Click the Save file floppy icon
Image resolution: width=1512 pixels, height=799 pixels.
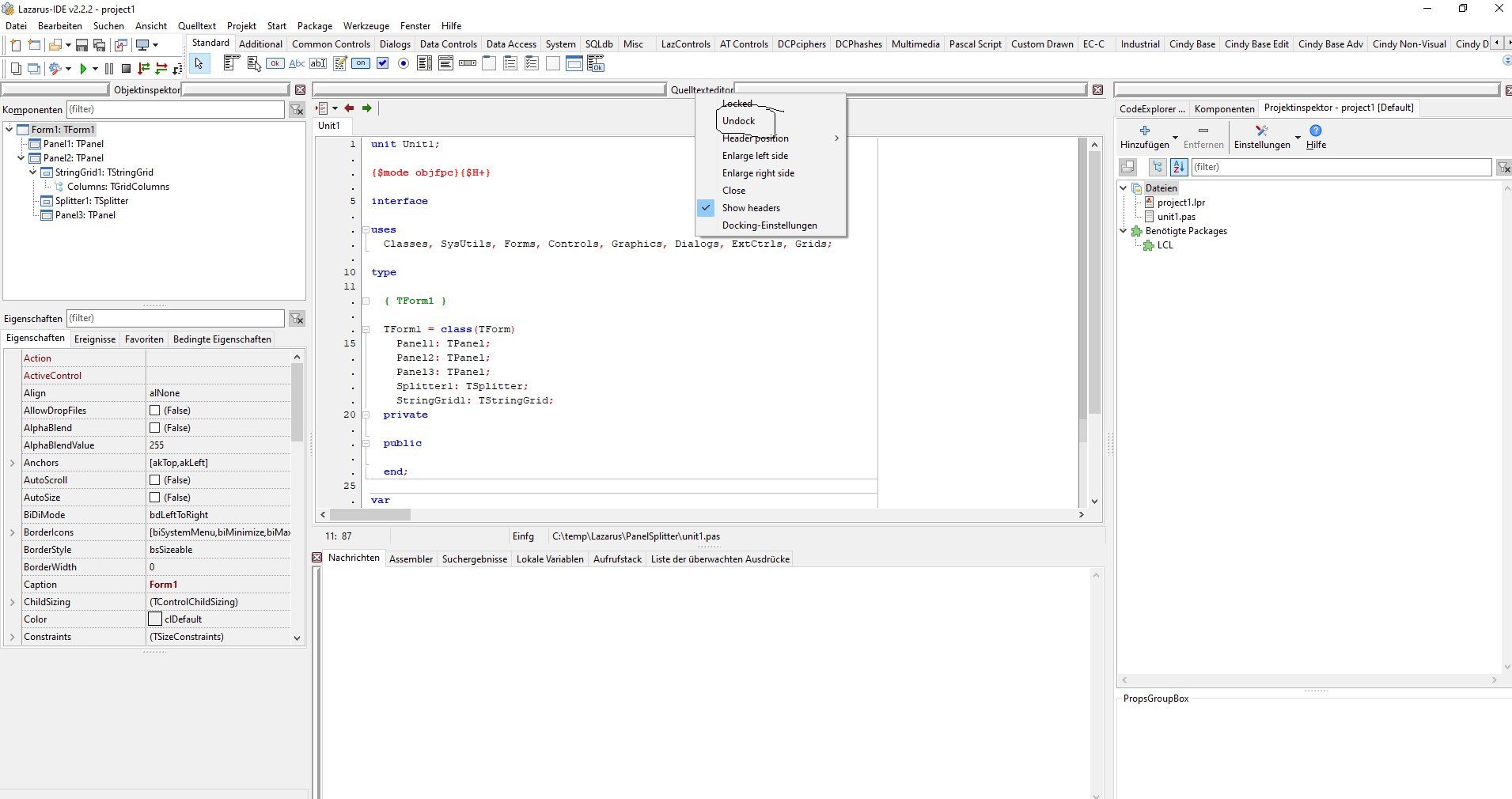coord(81,45)
